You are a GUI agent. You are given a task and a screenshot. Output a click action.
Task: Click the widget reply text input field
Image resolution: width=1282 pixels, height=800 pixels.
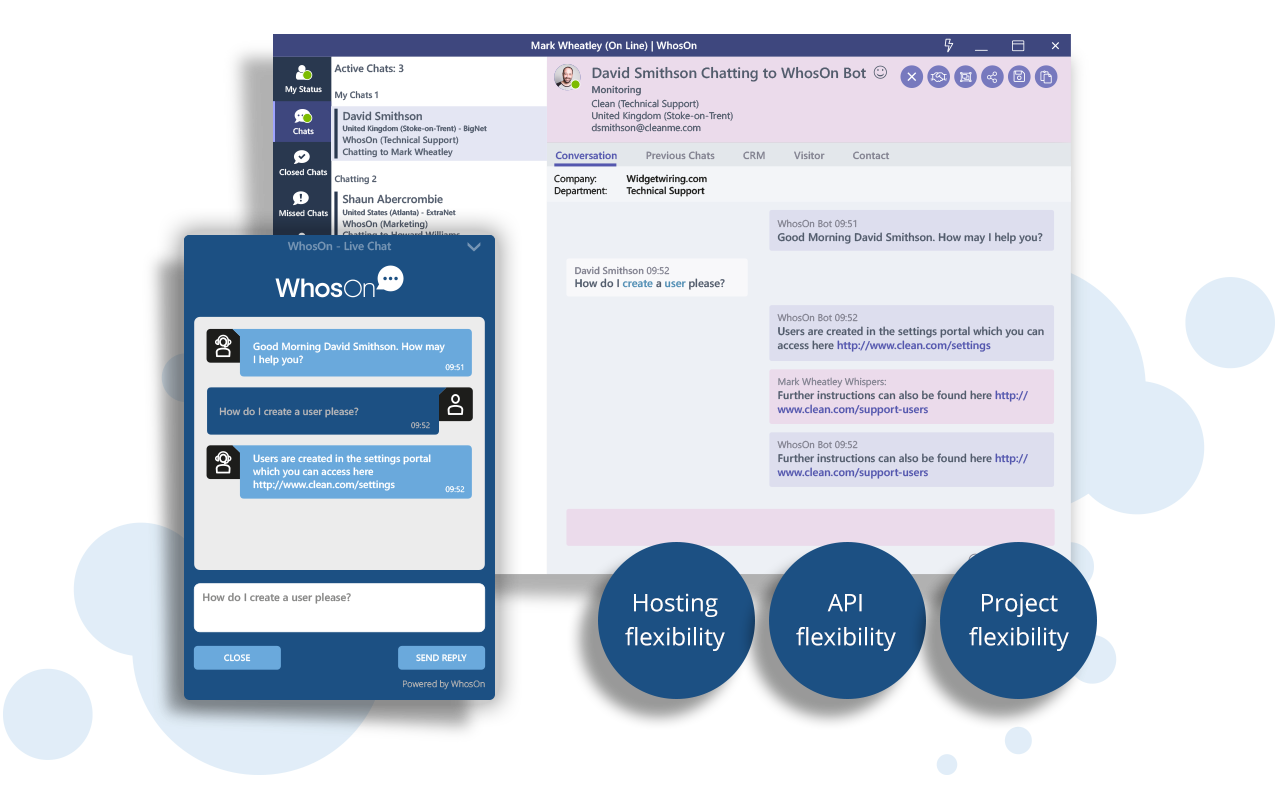coord(339,608)
